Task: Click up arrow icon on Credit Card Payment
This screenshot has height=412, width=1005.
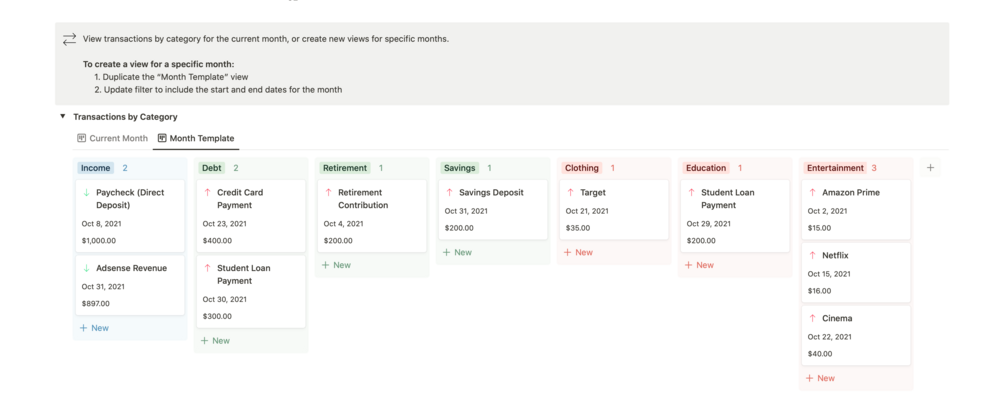Action: (207, 192)
